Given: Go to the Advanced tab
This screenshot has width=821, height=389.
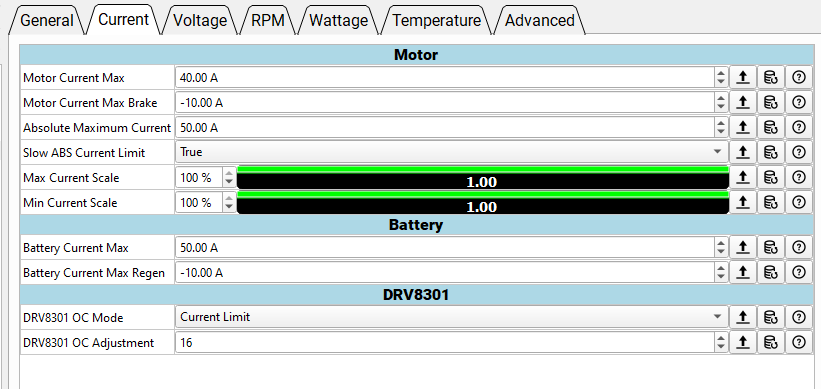Looking at the screenshot, I should pyautogui.click(x=539, y=20).
